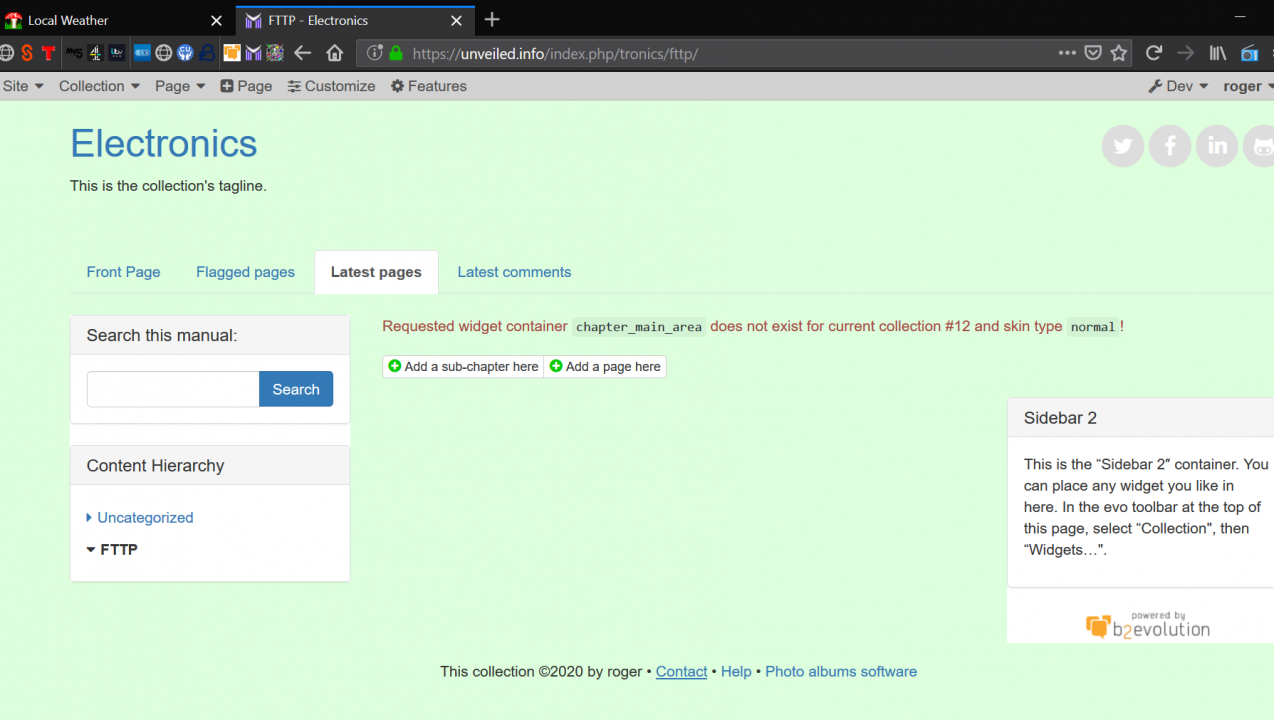
Task: Save page to Pocket icon
Action: pos(1094,53)
